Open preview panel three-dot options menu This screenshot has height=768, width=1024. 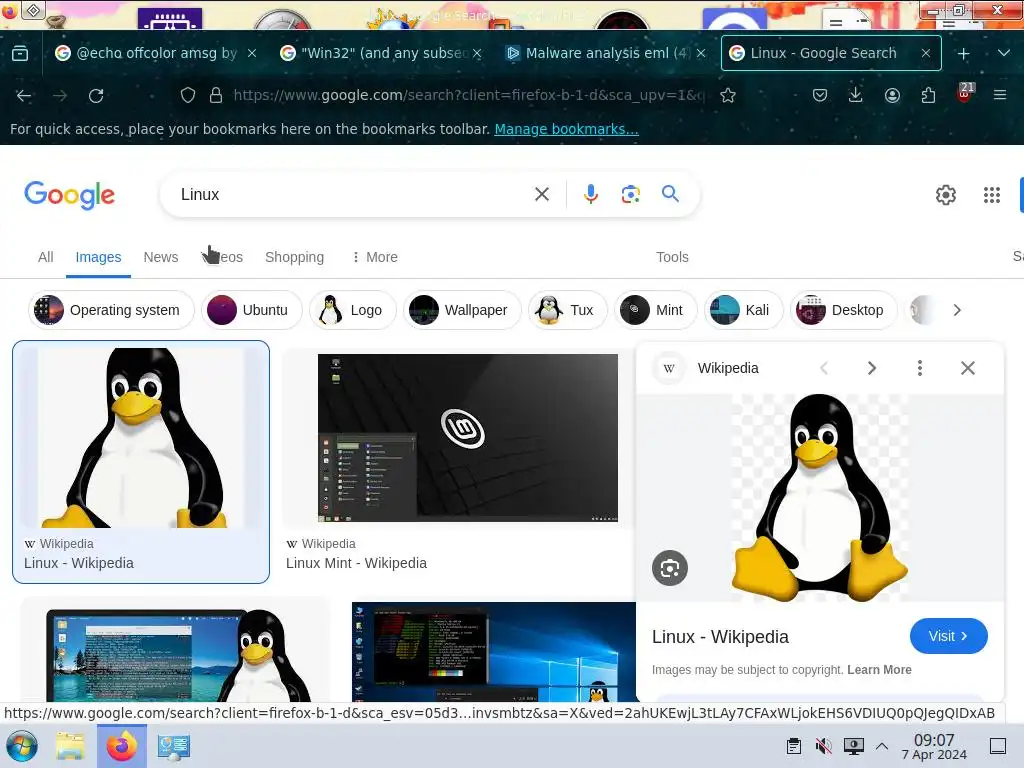click(920, 368)
